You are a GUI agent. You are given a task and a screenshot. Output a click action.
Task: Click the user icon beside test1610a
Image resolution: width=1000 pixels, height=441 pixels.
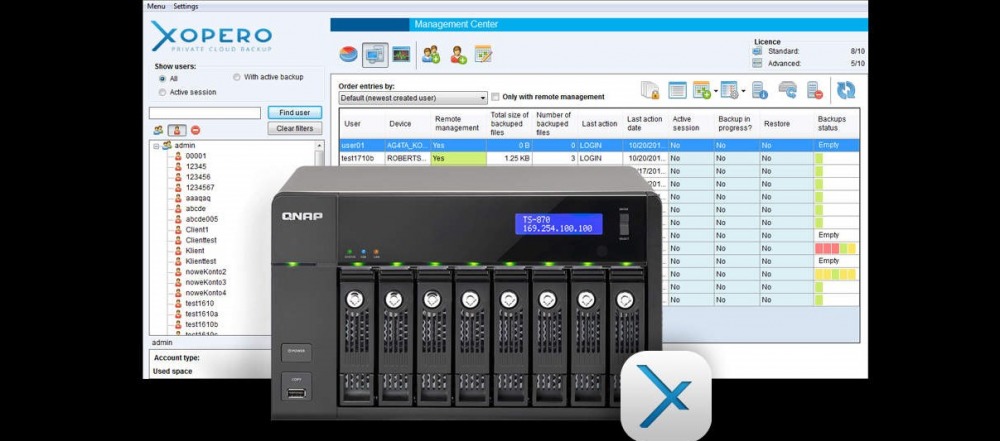[178, 314]
